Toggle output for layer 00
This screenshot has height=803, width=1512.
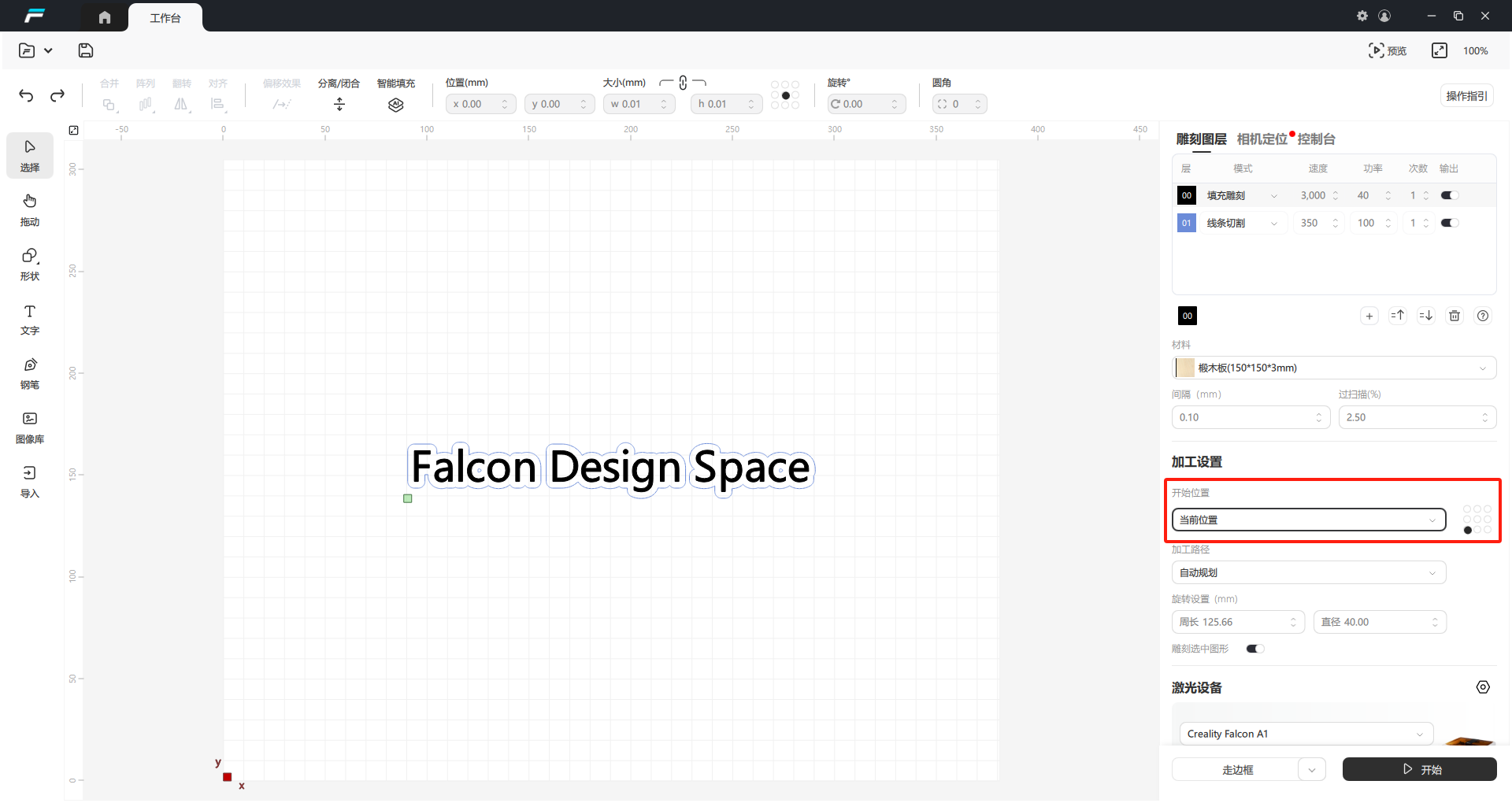point(1449,195)
